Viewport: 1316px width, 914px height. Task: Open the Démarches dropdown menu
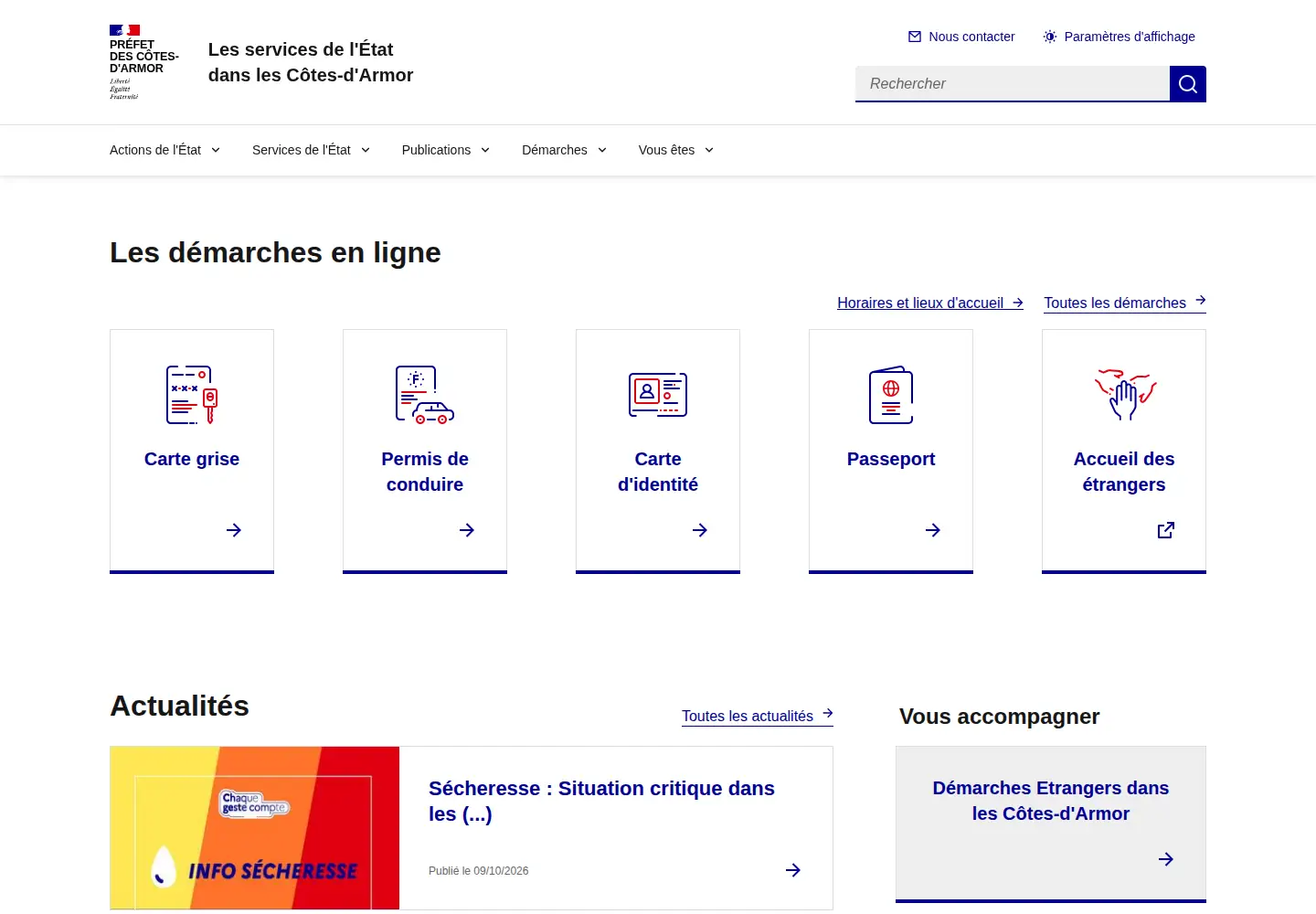pyautogui.click(x=564, y=150)
